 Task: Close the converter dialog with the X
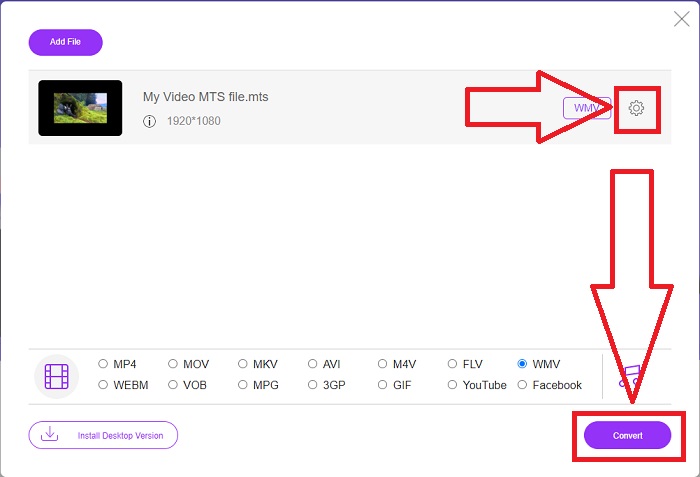click(681, 17)
